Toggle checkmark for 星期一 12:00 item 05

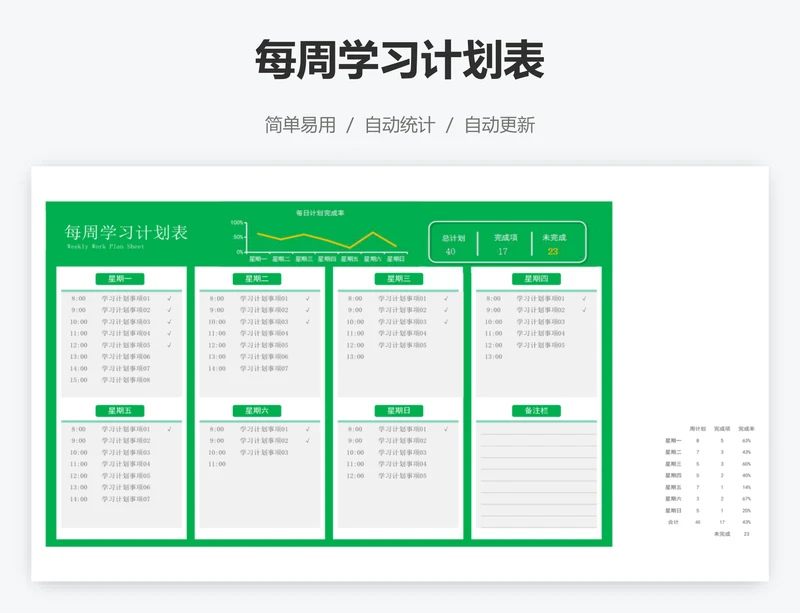click(169, 345)
